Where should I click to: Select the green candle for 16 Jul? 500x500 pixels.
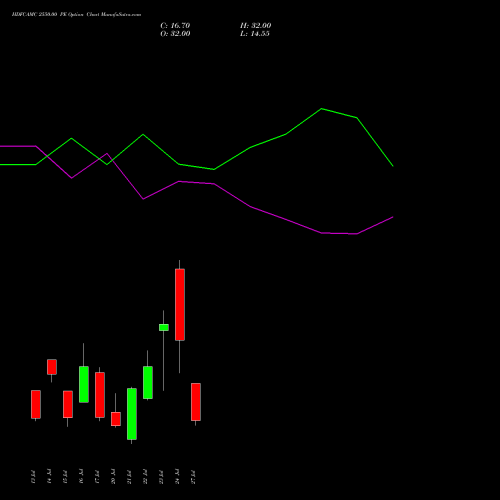coord(84,384)
